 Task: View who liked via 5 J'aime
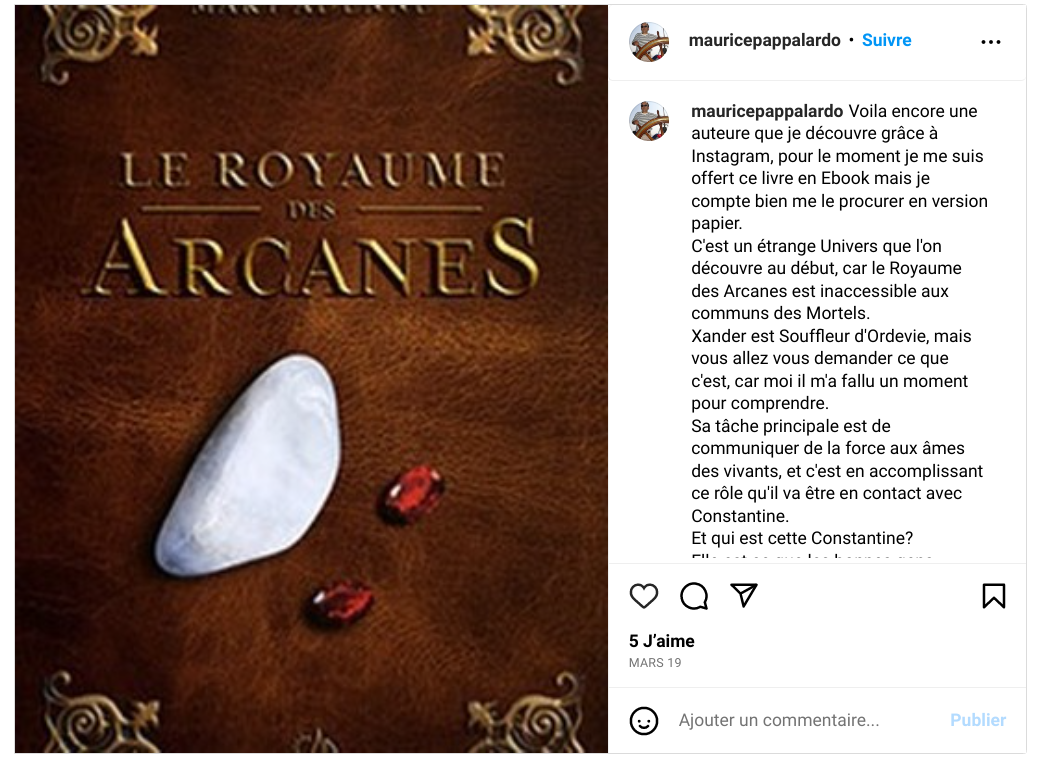point(661,641)
